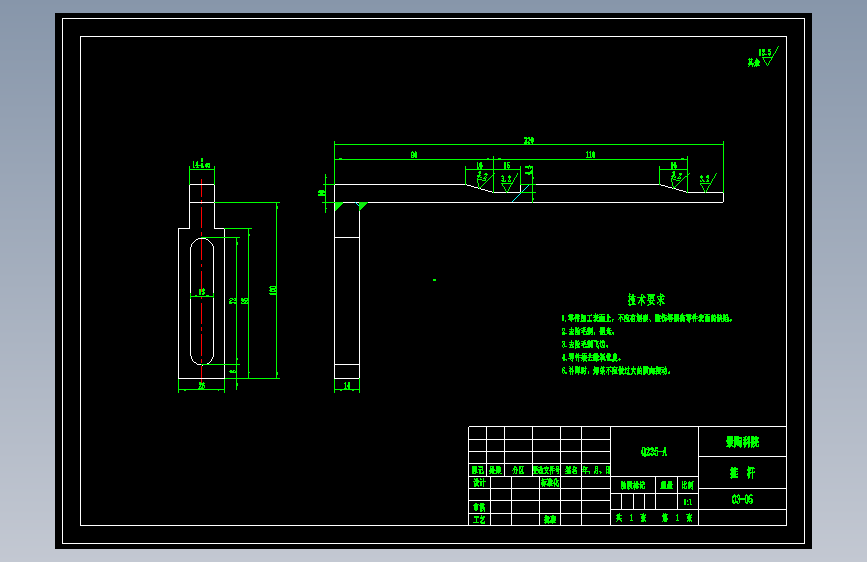Click the 标准化 title block label
The width and height of the screenshot is (867, 562).
point(550,482)
